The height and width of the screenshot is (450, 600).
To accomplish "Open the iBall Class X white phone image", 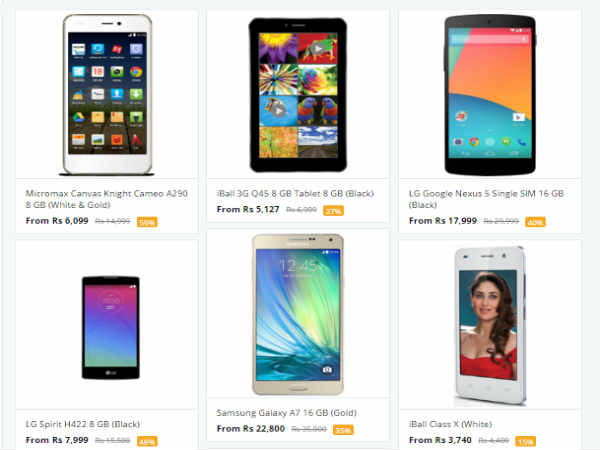I will tap(490, 326).
